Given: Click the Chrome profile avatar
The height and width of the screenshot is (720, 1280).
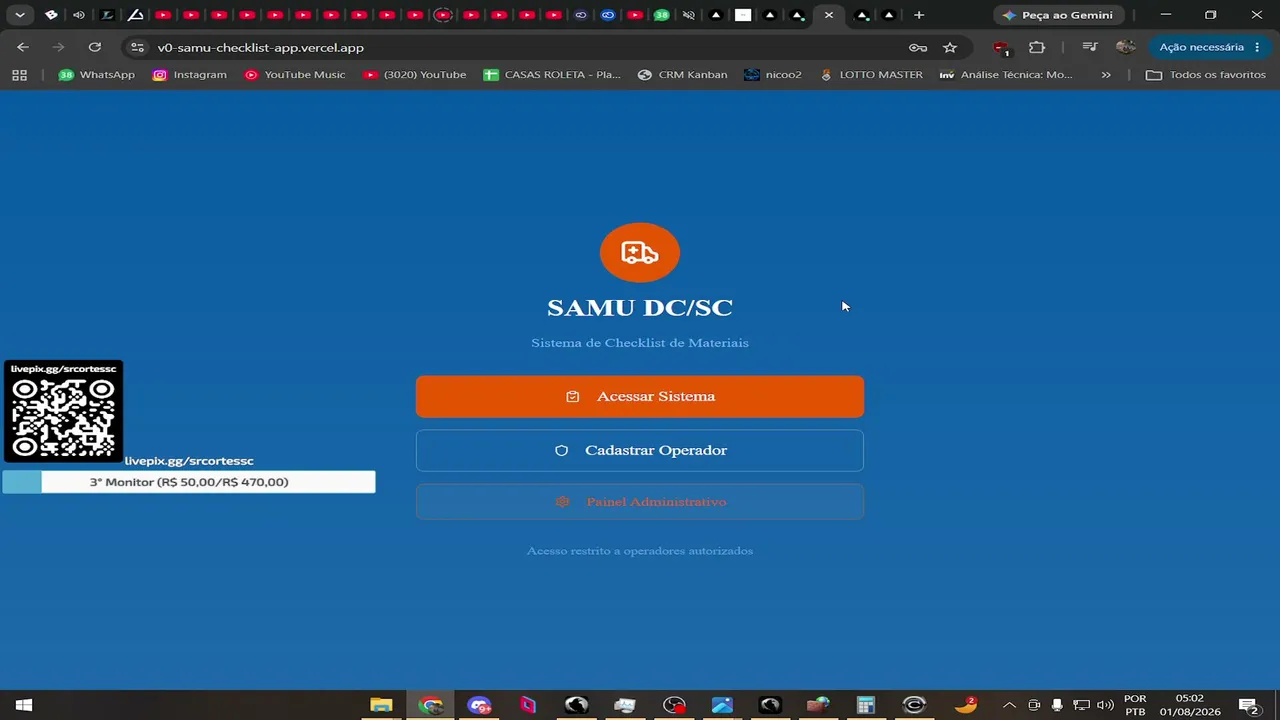Looking at the screenshot, I should pyautogui.click(x=1126, y=47).
